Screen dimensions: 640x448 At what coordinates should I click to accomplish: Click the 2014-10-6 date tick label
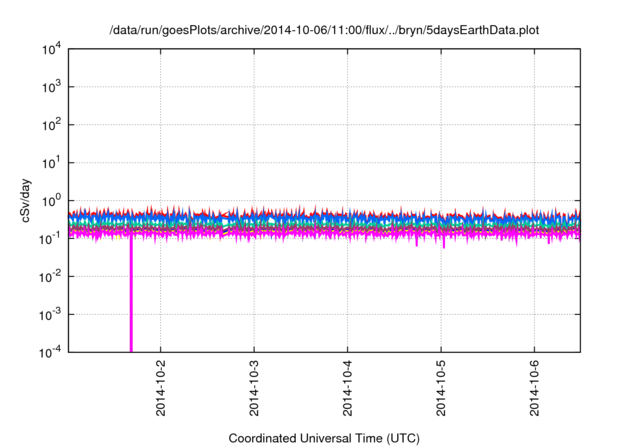click(x=535, y=388)
